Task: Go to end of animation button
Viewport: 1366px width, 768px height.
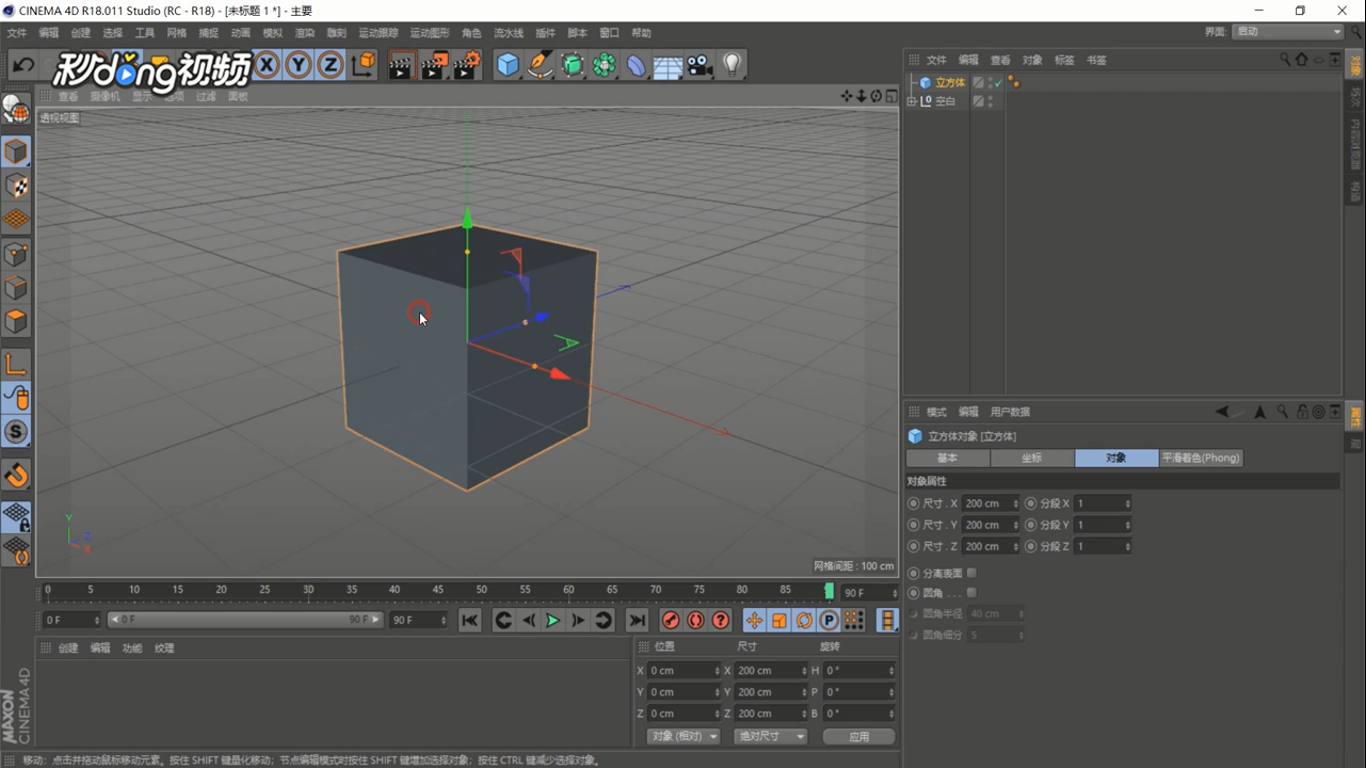Action: click(637, 621)
